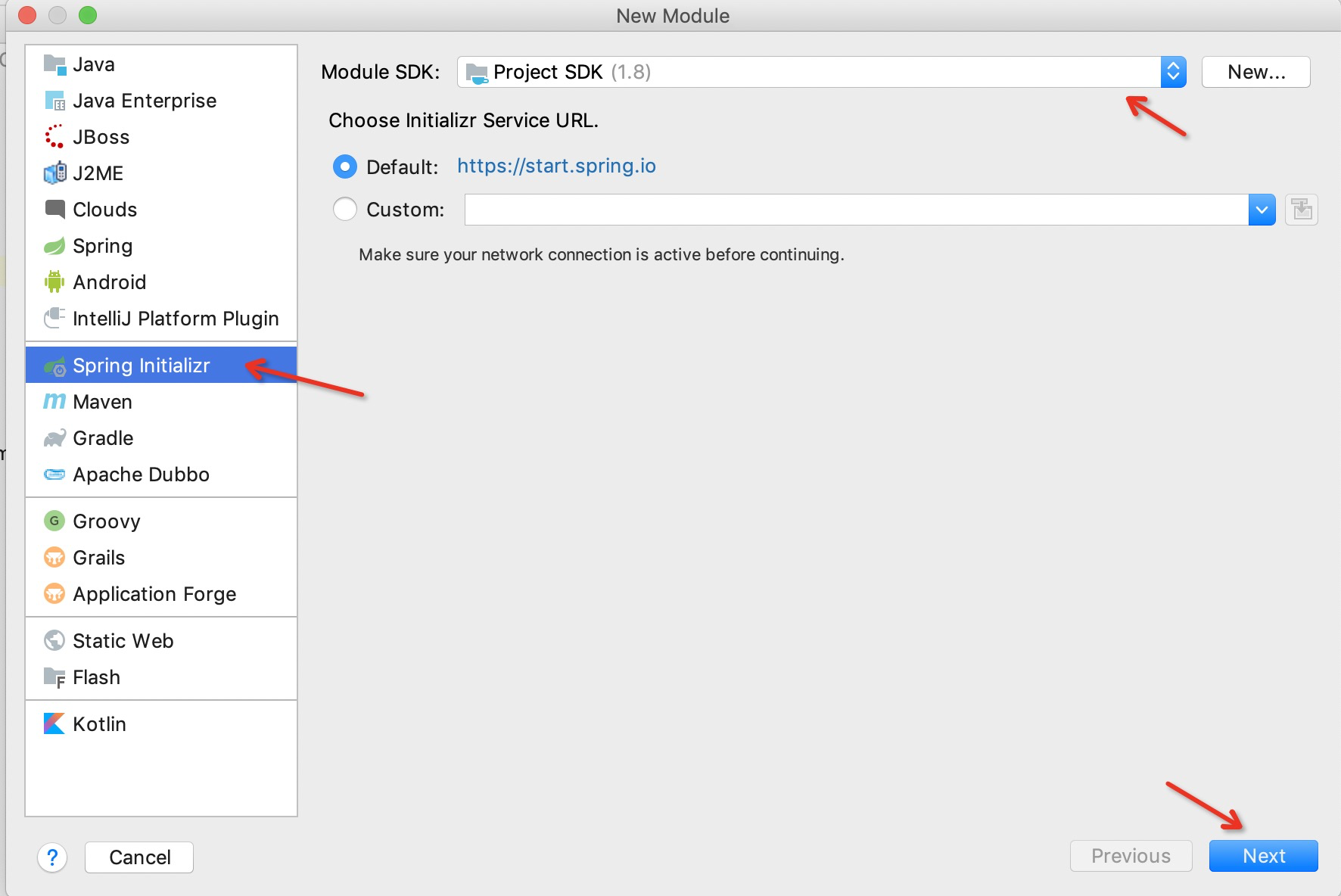Pick the Maven m icon
The height and width of the screenshot is (896, 1341).
(x=54, y=402)
